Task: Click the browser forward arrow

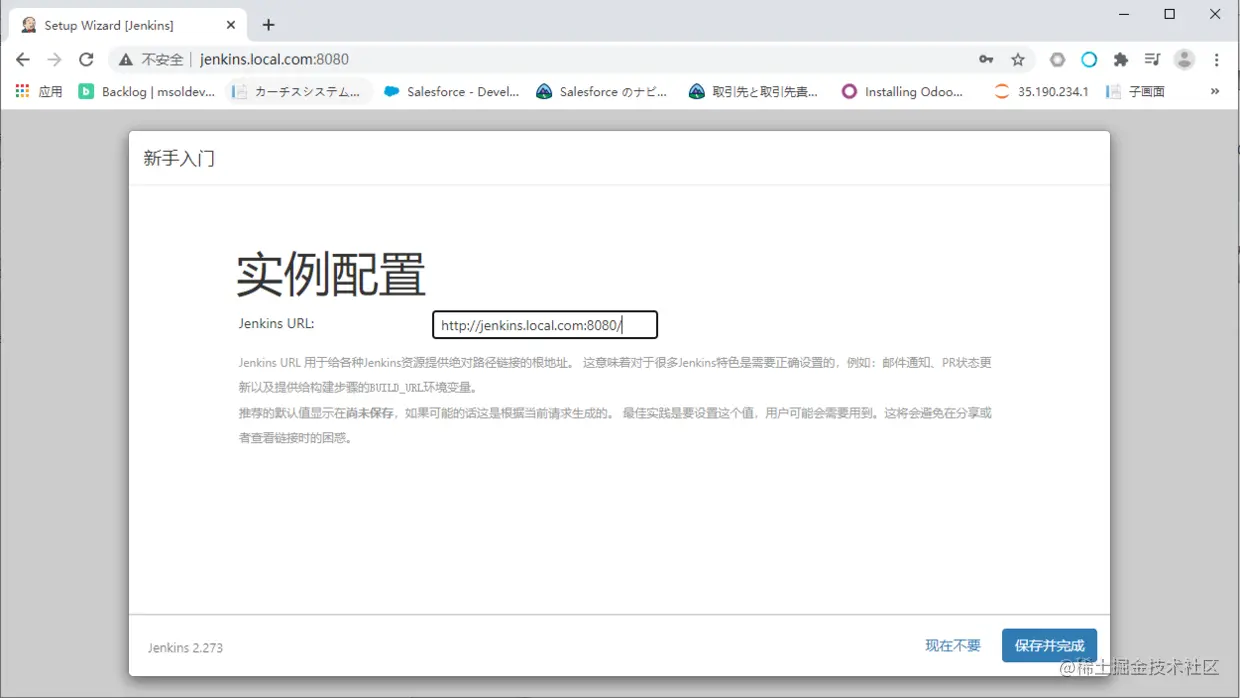Action: (x=54, y=60)
